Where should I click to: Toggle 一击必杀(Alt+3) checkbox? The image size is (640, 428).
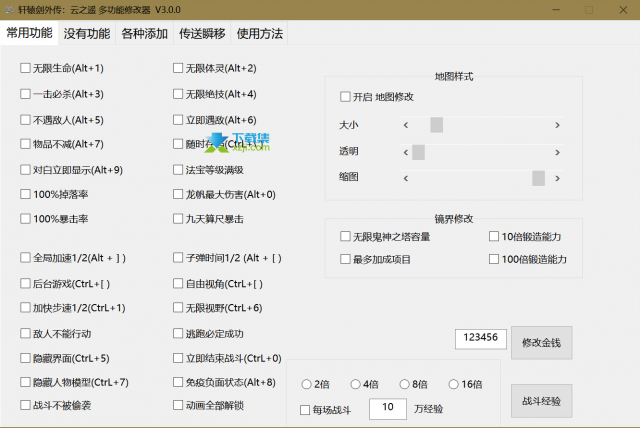(x=25, y=94)
